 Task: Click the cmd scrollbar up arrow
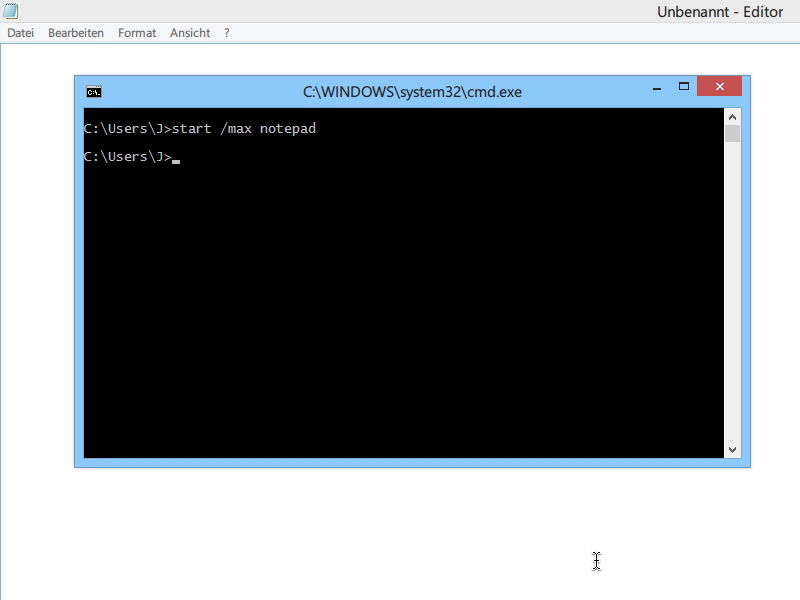coord(733,117)
